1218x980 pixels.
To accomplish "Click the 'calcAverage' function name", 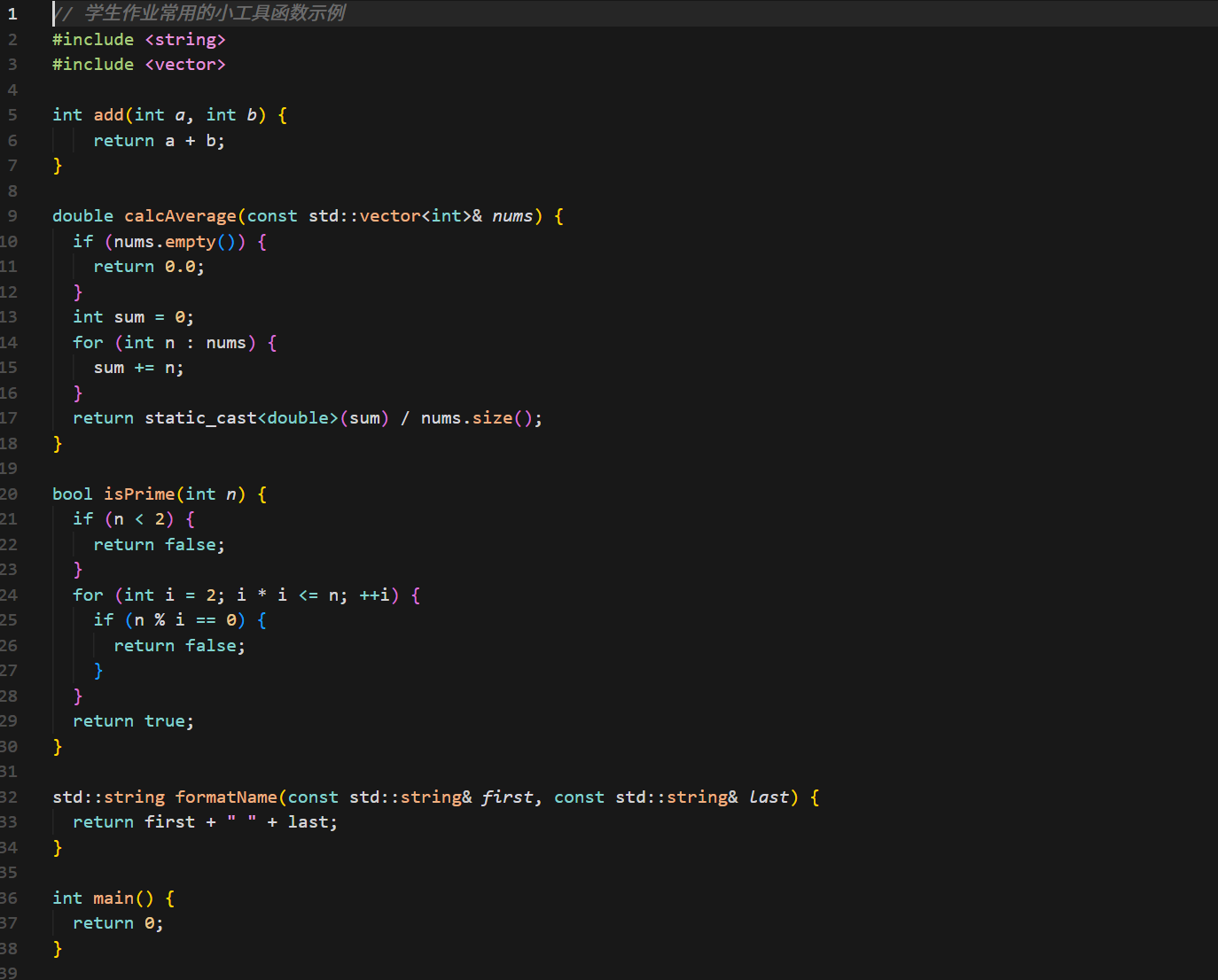I will tap(181, 216).
